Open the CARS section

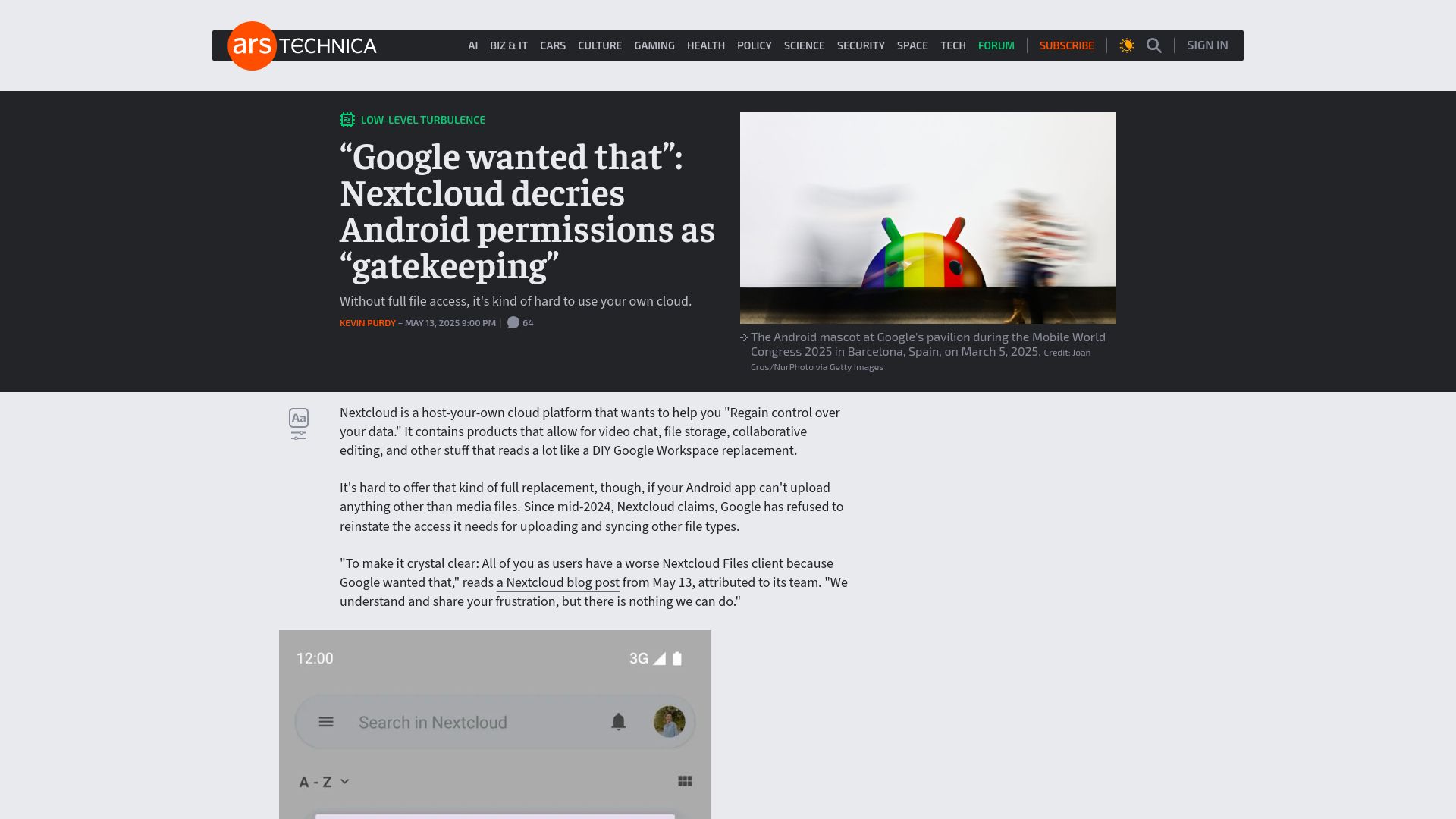(553, 45)
